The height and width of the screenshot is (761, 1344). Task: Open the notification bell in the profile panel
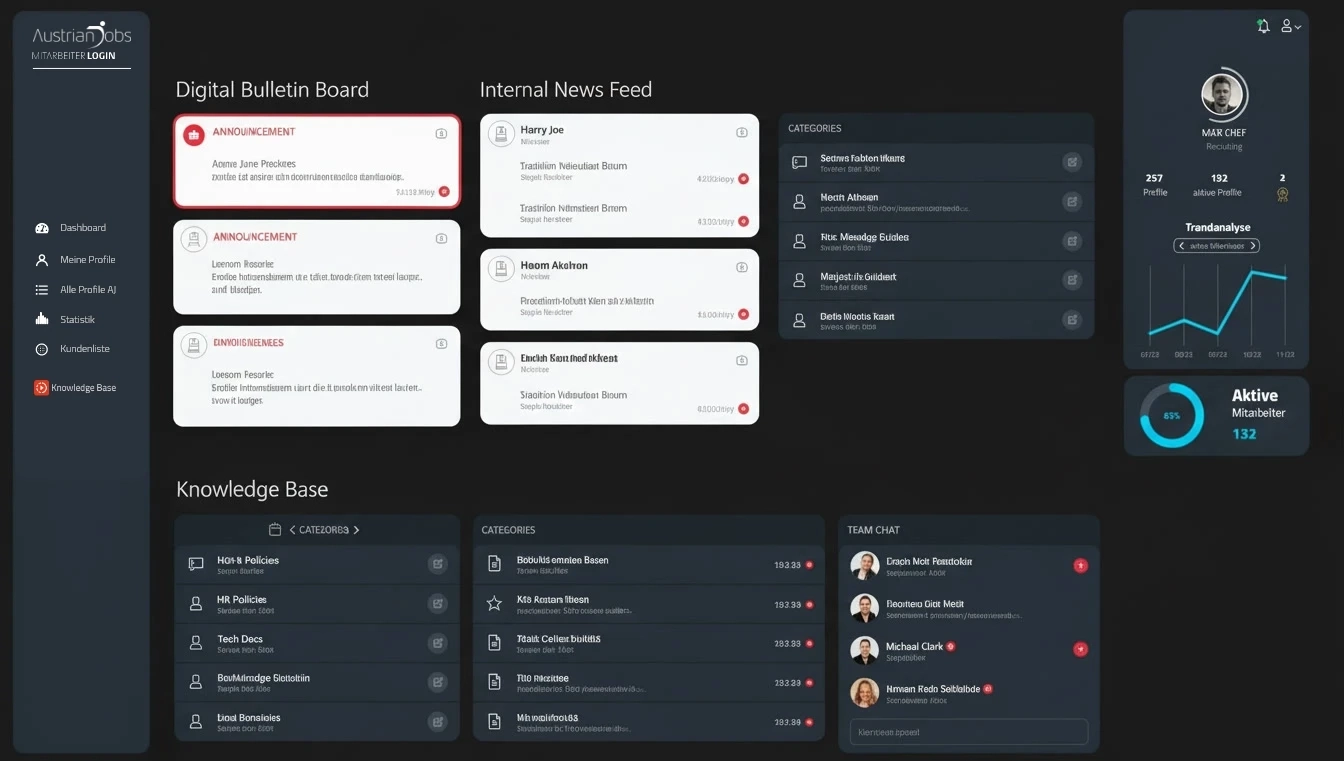coord(1263,26)
